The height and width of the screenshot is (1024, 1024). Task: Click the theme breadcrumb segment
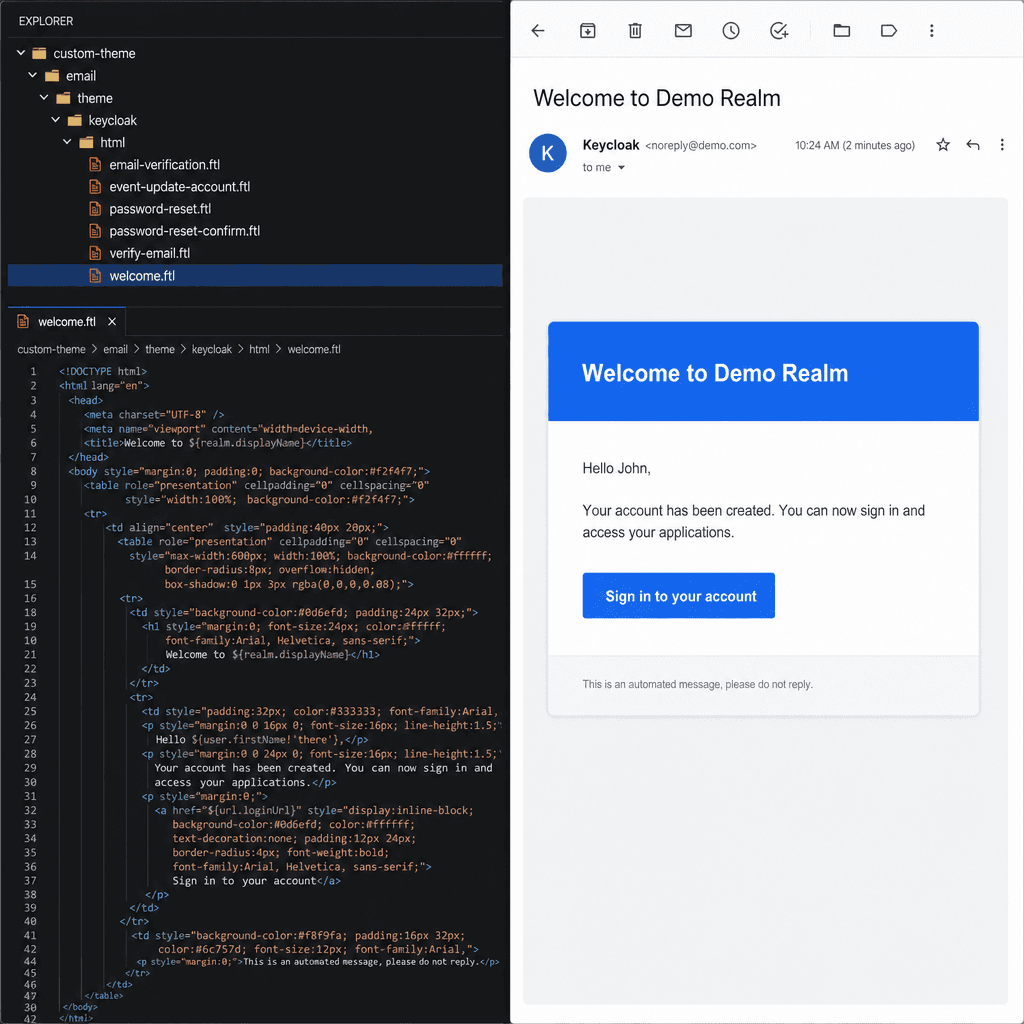[160, 349]
